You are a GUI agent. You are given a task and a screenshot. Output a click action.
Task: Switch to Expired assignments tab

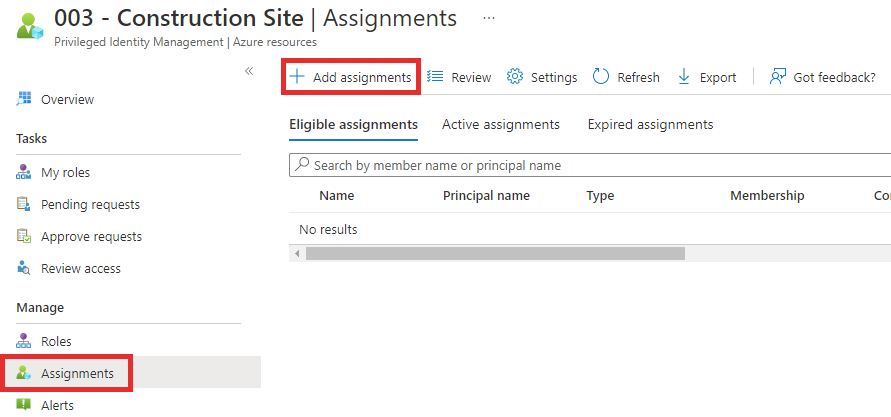[x=650, y=124]
